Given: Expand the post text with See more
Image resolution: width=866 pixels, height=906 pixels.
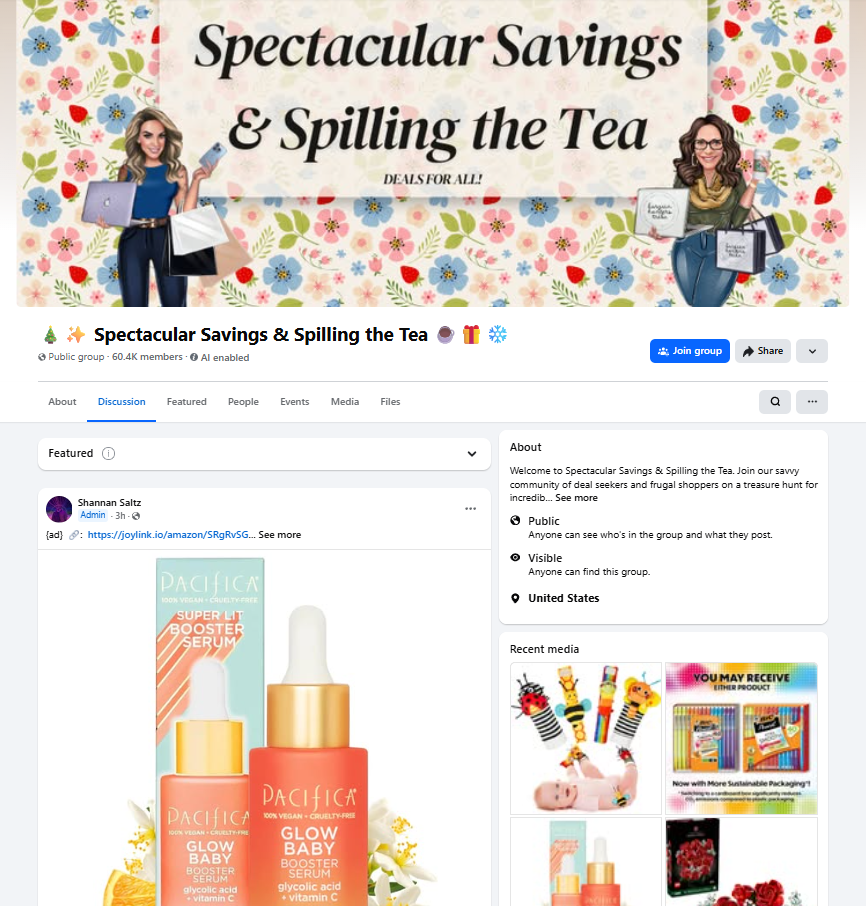Looking at the screenshot, I should 280,534.
